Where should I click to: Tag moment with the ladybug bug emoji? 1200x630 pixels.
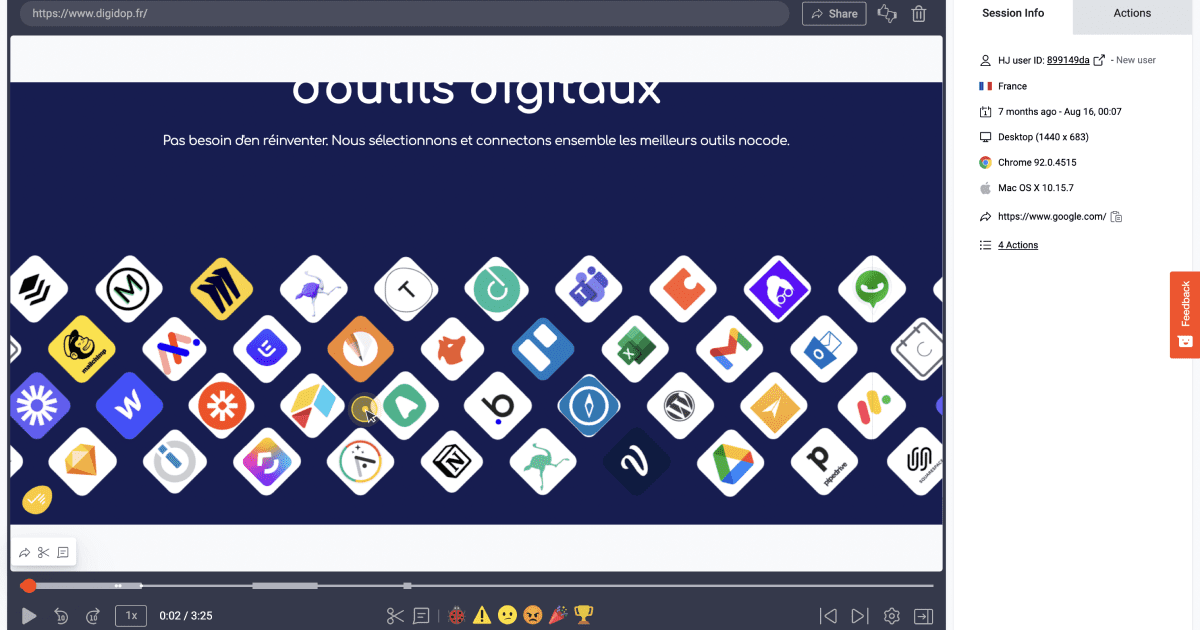(457, 615)
